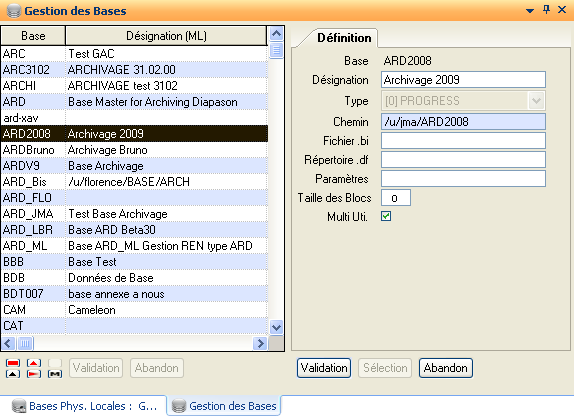Select the Définition tab
This screenshot has width=574, height=418.
(x=344, y=38)
